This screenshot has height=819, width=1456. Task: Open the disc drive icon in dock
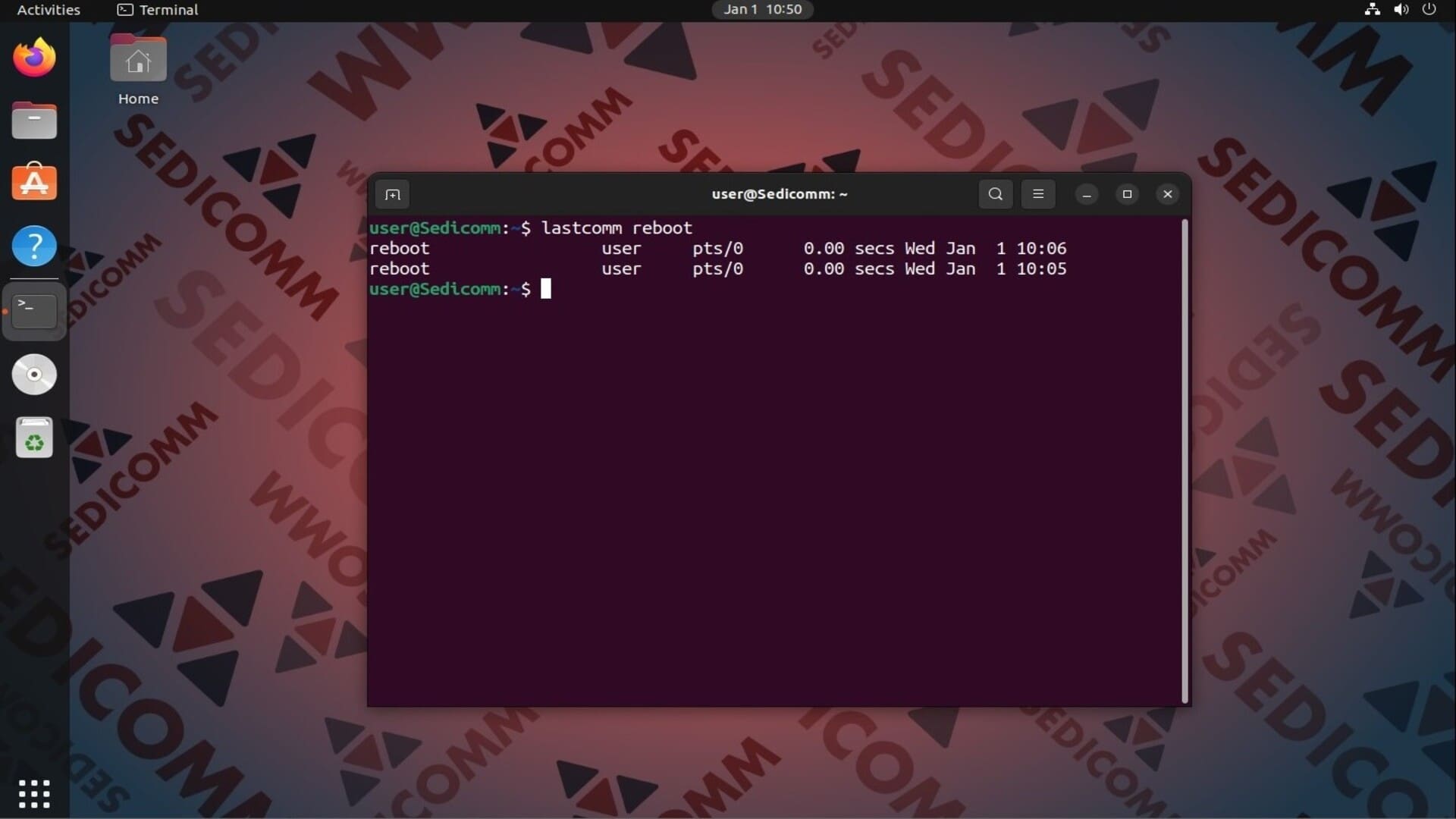[34, 375]
